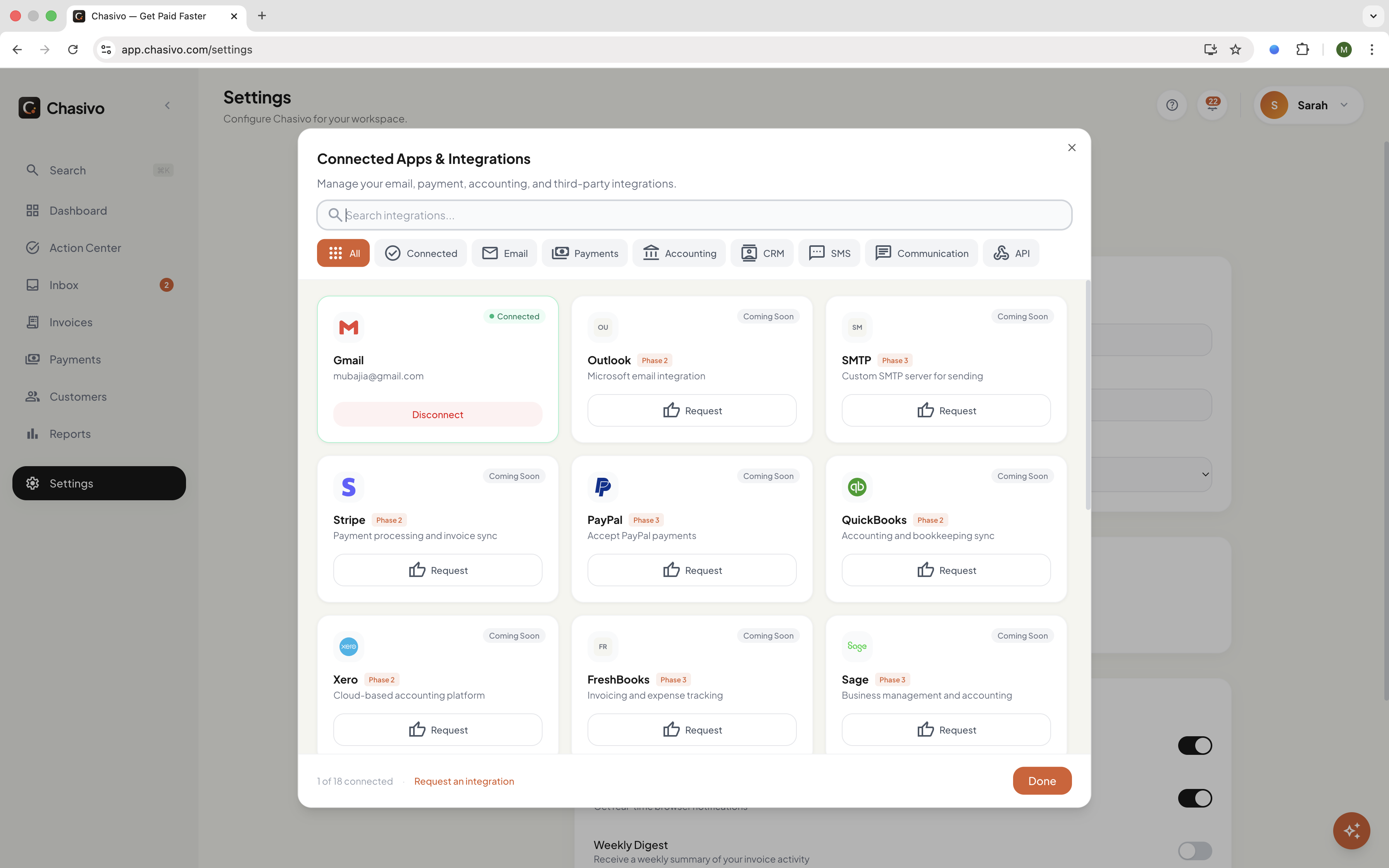Open a new browser tab
This screenshot has height=868, width=1389.
coord(262,15)
